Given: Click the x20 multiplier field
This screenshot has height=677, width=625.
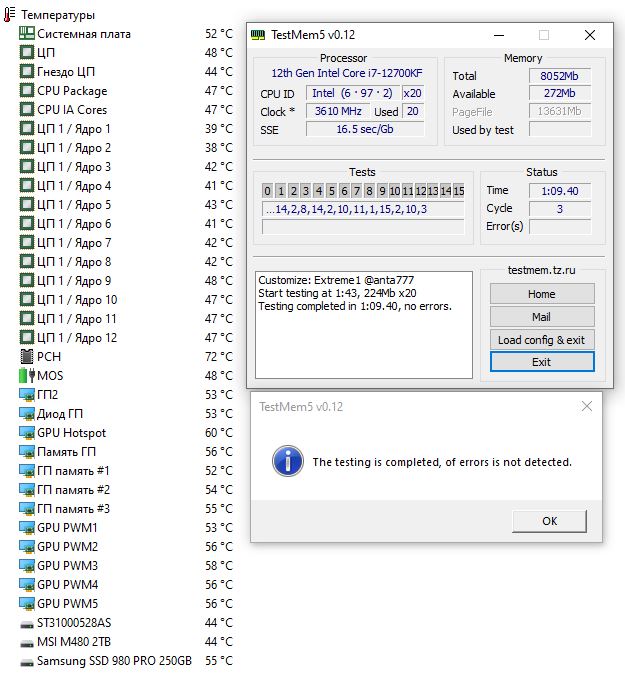Looking at the screenshot, I should [413, 93].
